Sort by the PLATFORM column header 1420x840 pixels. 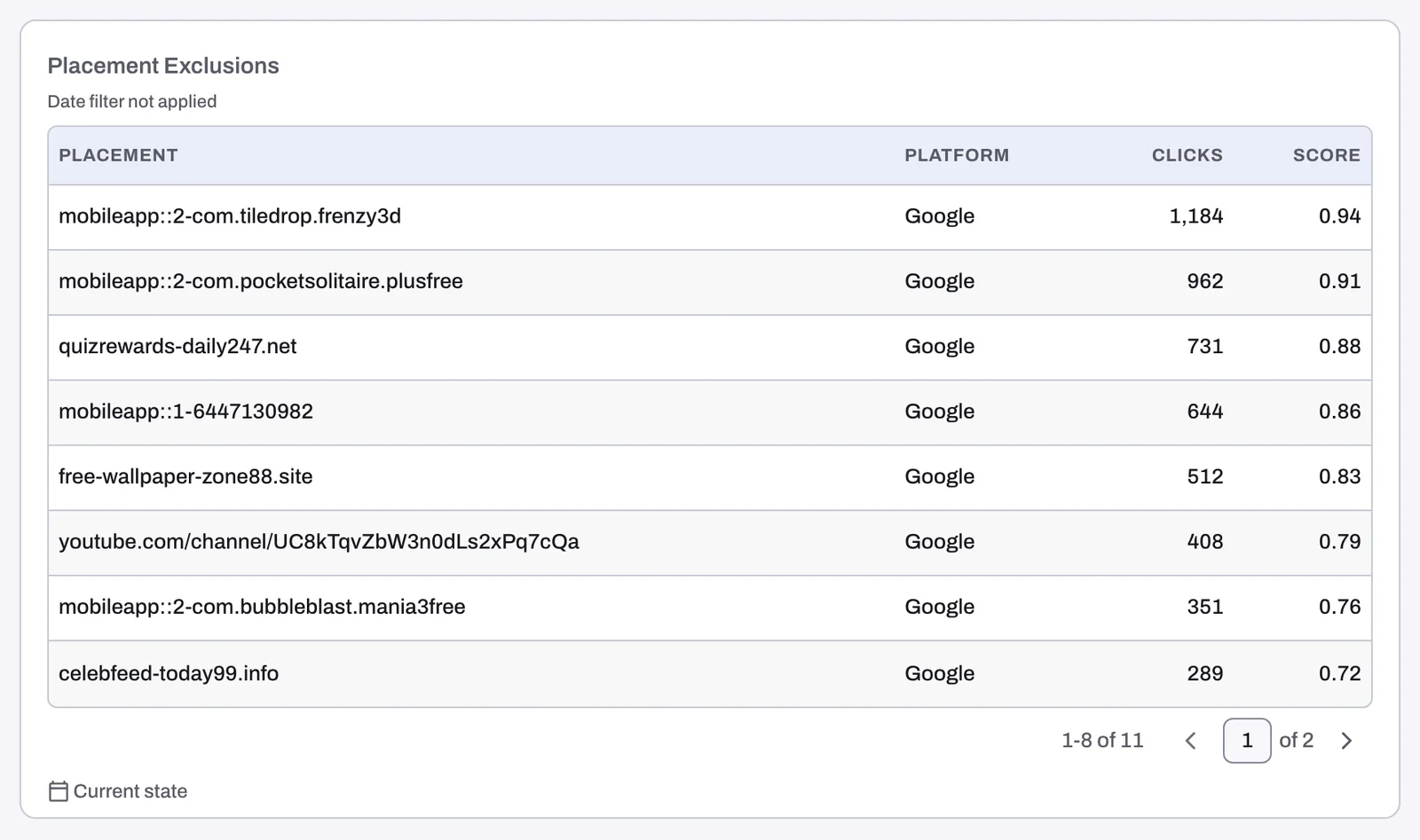pyautogui.click(x=957, y=155)
